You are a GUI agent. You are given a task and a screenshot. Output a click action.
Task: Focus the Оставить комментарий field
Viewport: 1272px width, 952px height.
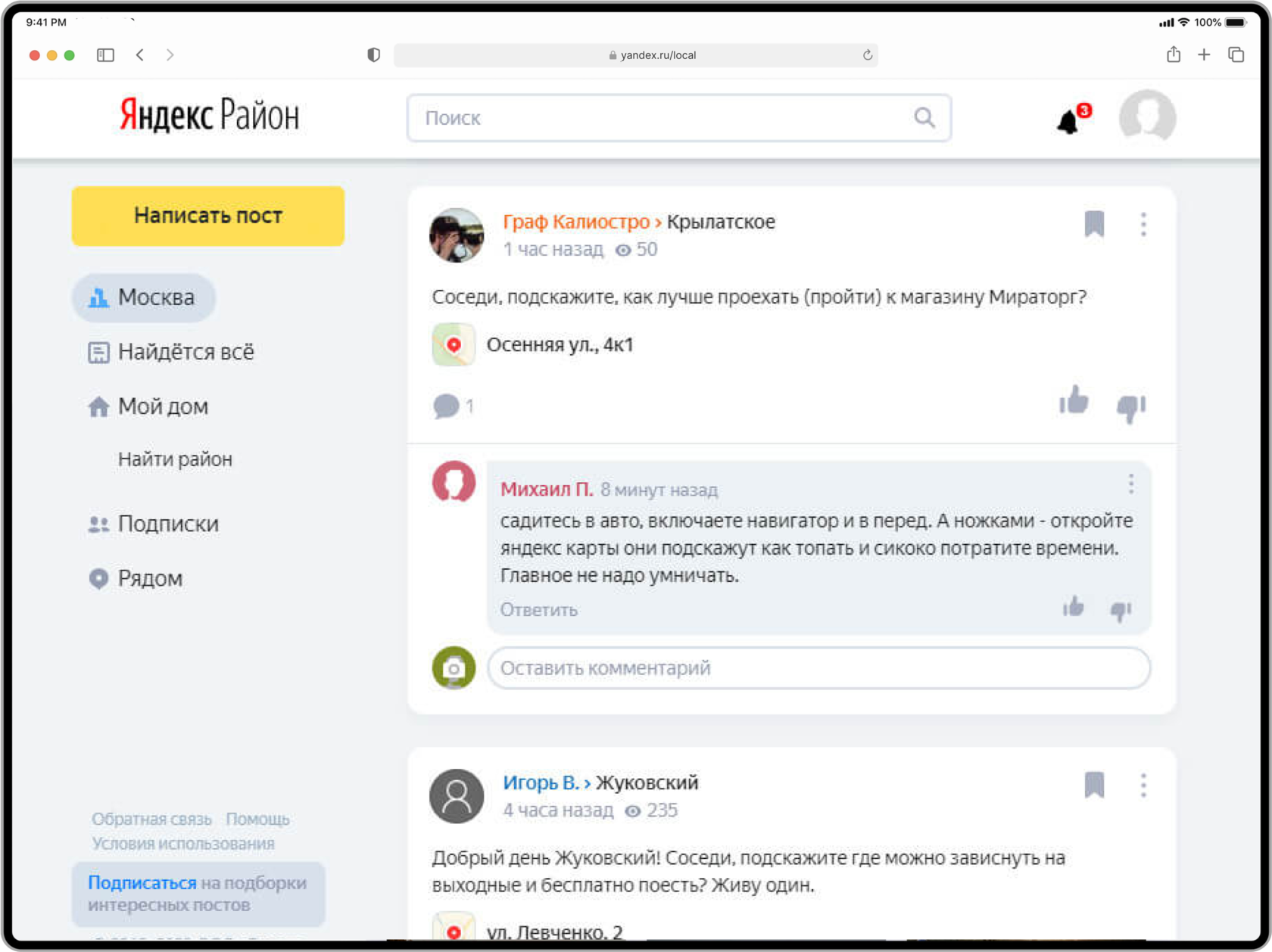[x=819, y=667]
